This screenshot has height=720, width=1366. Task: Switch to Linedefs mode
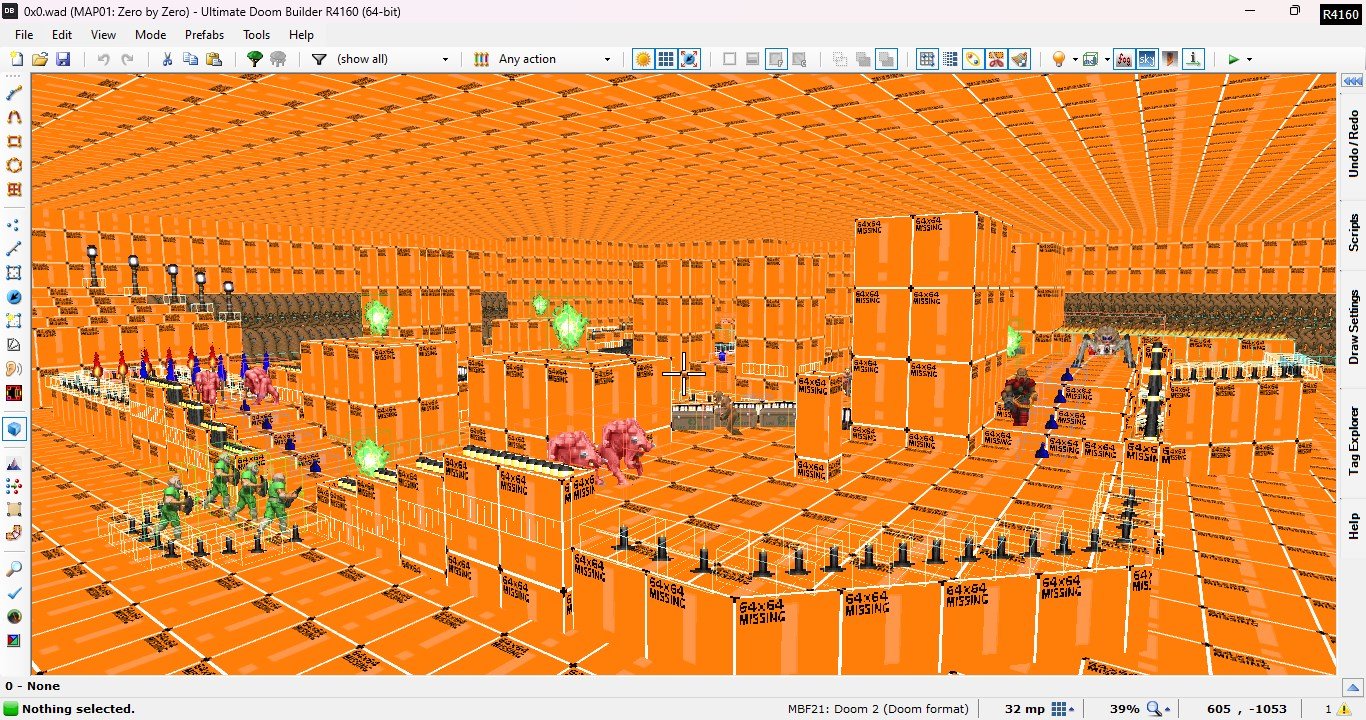pyautogui.click(x=14, y=249)
